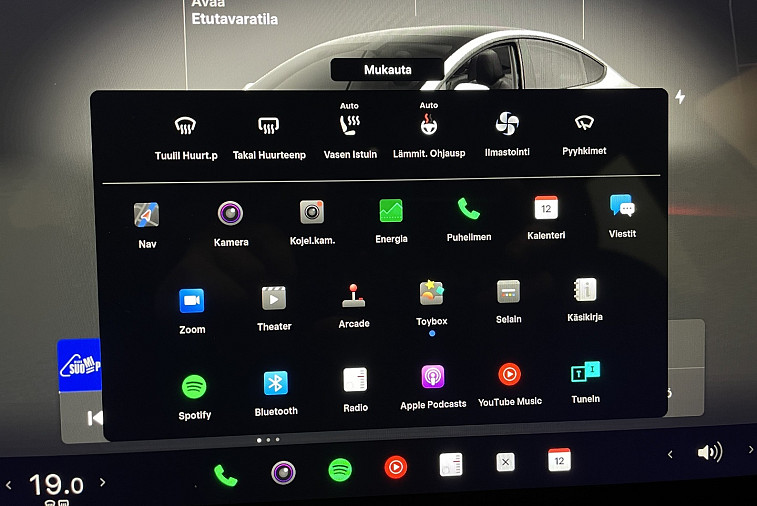
Task: Toggle Takal Huurteenp rear defrost
Action: 268,126
